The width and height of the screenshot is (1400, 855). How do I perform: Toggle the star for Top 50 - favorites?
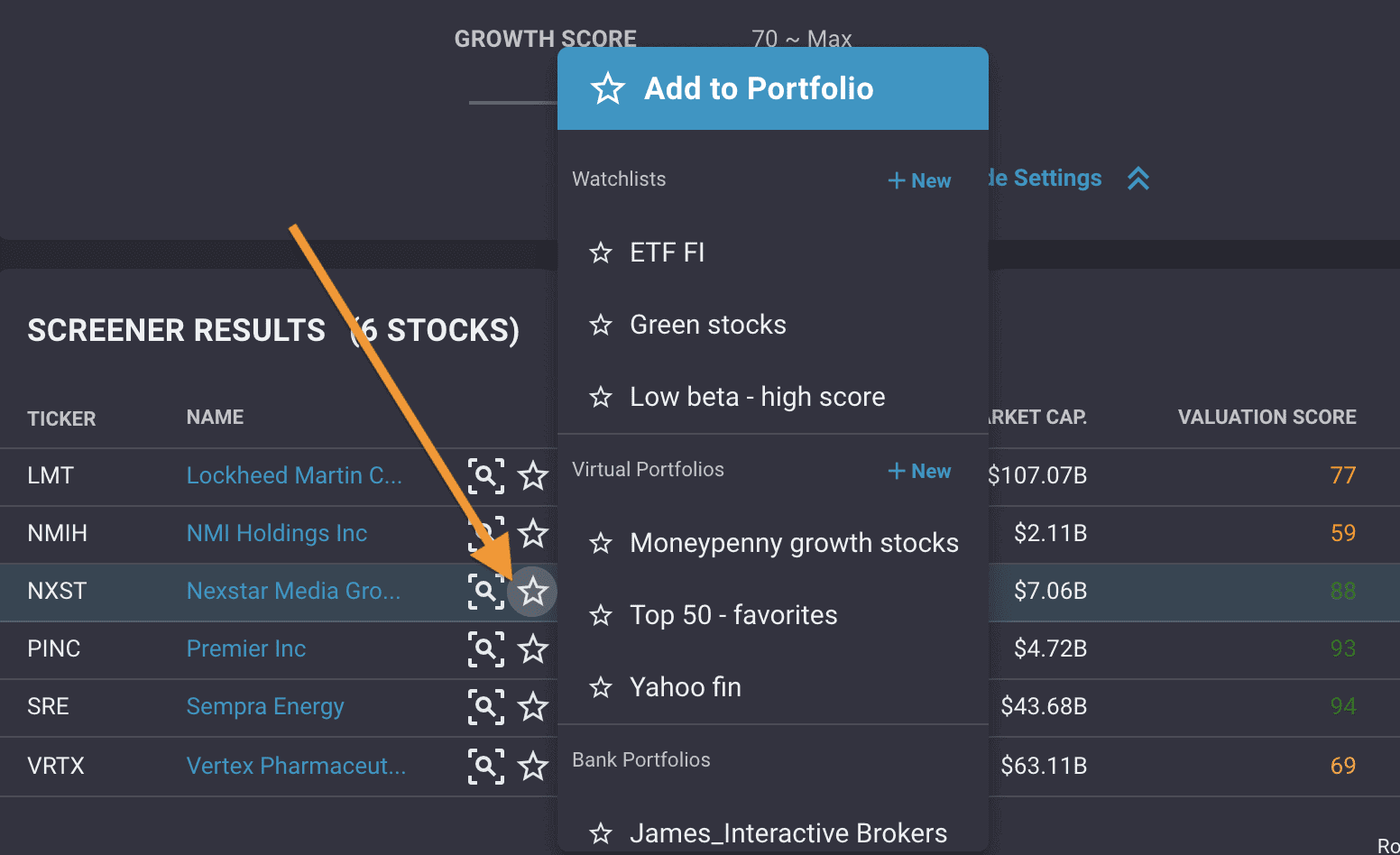click(x=601, y=615)
